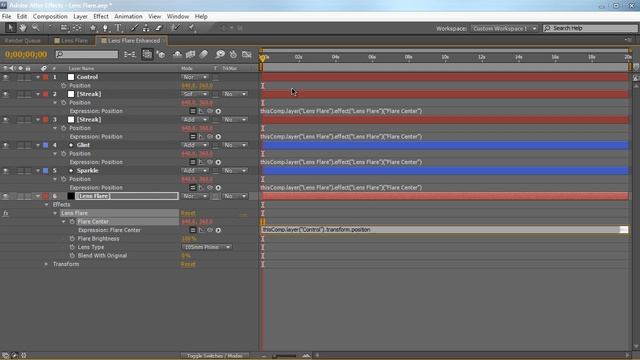This screenshot has width=640, height=360.
Task: Click the Search Help field
Action: pos(590,29)
